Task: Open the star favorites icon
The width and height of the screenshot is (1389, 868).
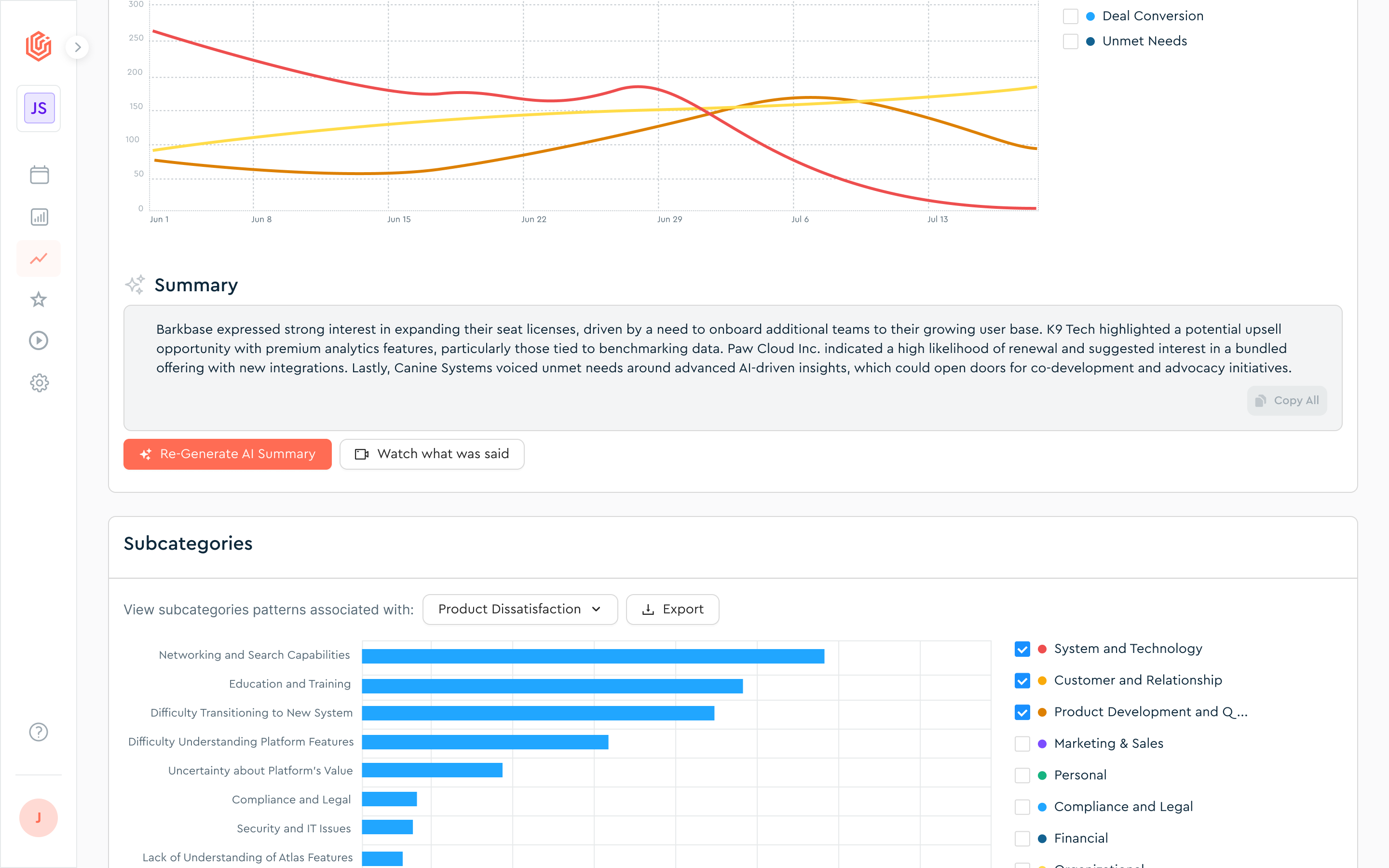Action: tap(39, 299)
